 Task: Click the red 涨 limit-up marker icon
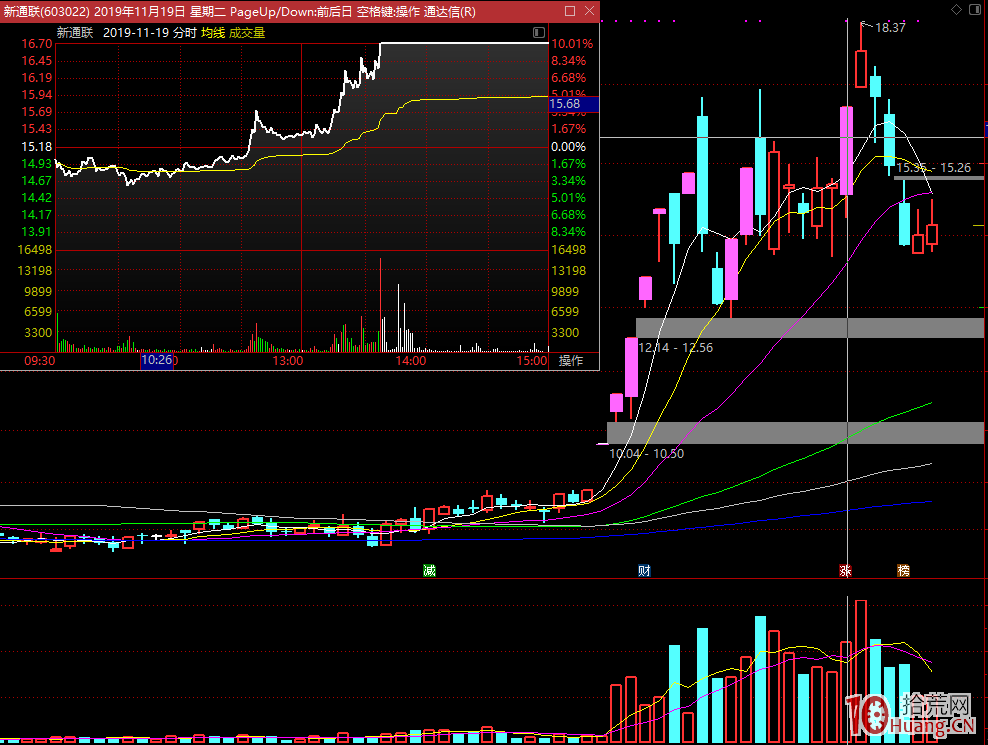845,571
